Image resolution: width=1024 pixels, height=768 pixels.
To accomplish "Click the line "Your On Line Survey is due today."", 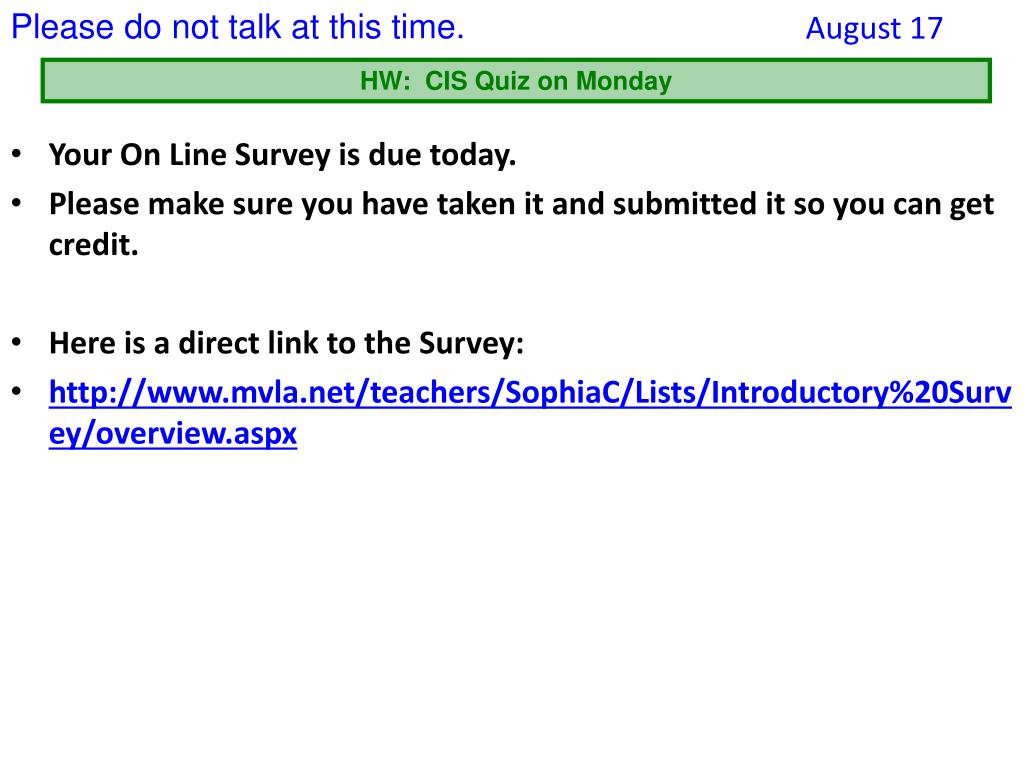I will pos(282,155).
